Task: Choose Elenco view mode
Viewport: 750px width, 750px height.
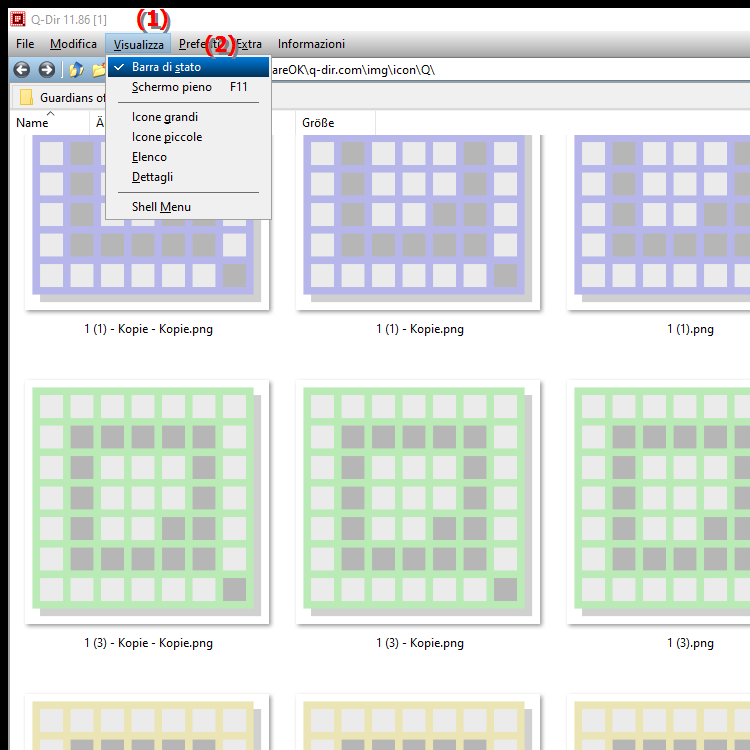Action: [149, 157]
